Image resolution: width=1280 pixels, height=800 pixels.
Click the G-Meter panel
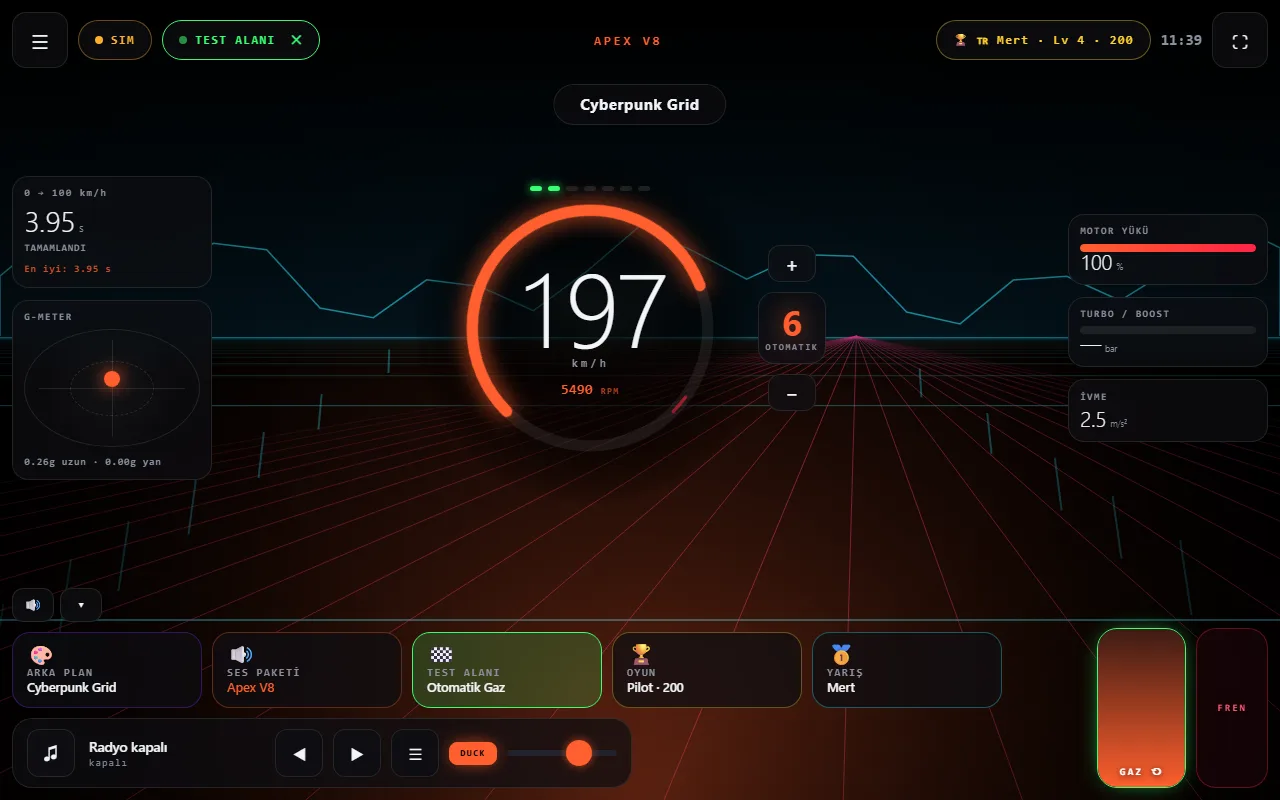pyautogui.click(x=112, y=390)
